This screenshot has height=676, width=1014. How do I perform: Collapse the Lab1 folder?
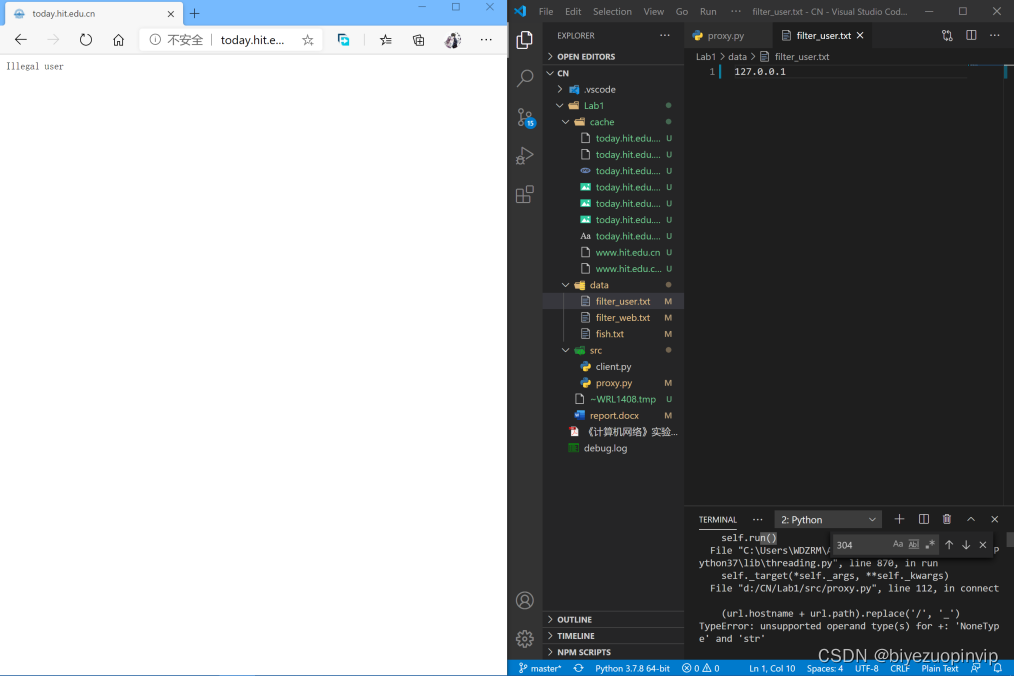(x=613, y=105)
